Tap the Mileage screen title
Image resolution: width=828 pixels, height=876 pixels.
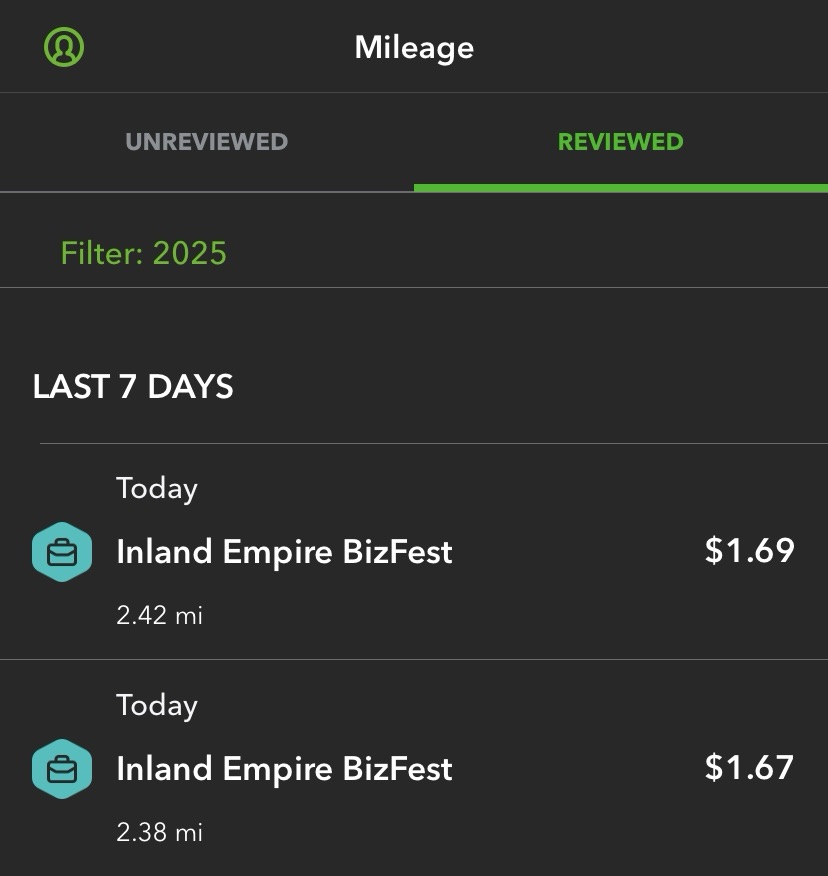pyautogui.click(x=414, y=47)
